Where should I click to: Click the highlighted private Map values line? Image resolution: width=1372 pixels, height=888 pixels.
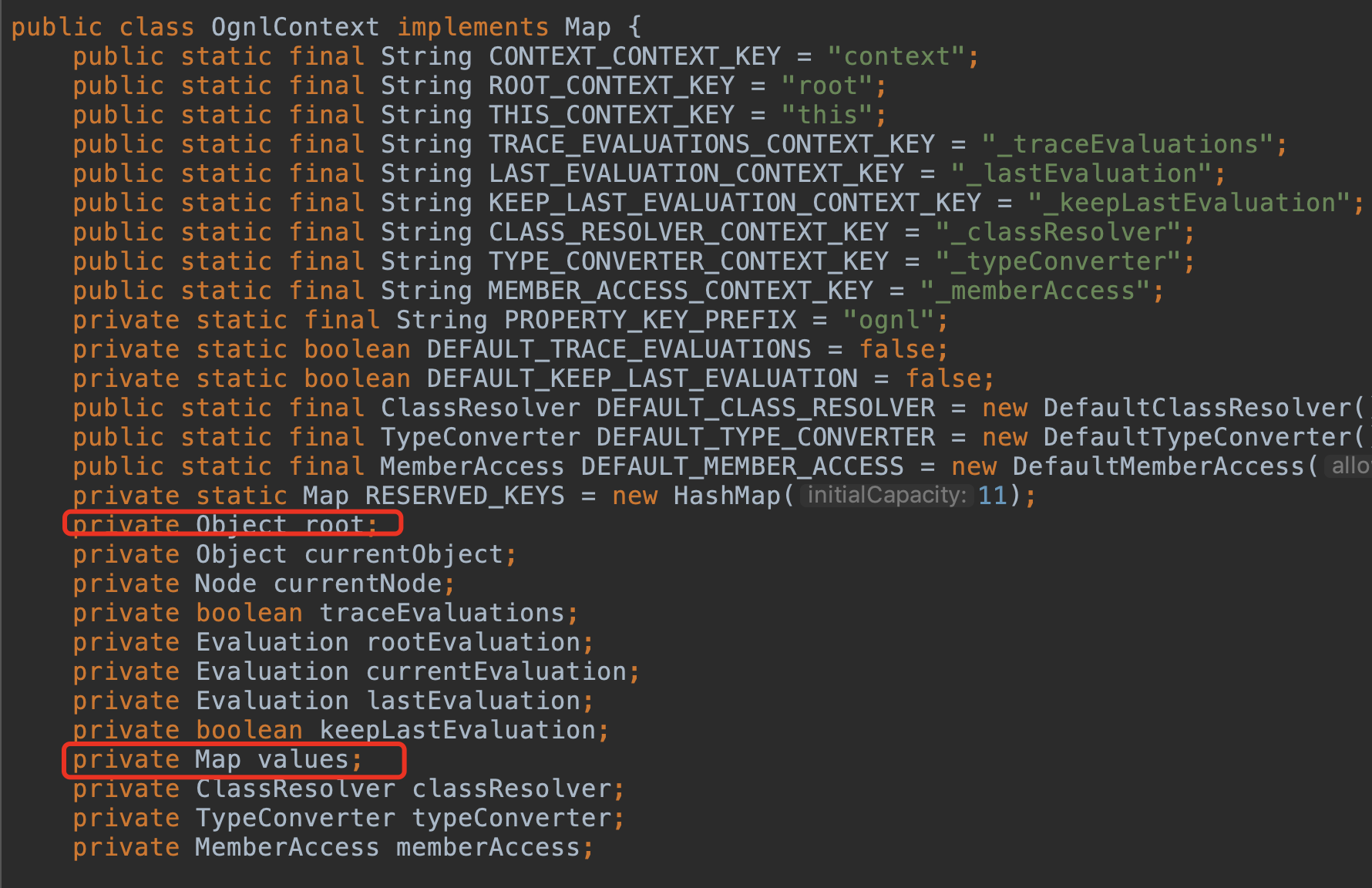tap(234, 760)
